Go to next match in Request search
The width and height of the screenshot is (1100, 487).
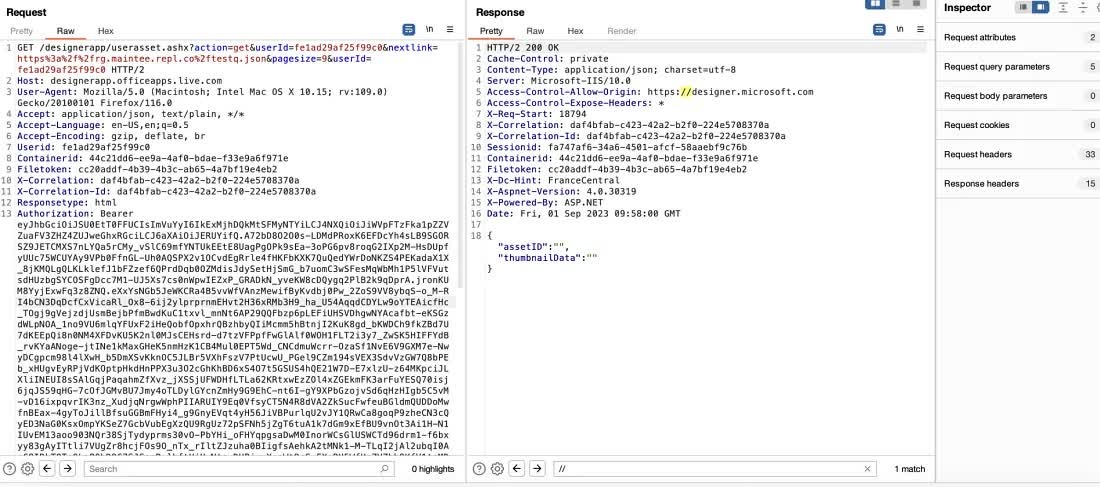[67, 469]
